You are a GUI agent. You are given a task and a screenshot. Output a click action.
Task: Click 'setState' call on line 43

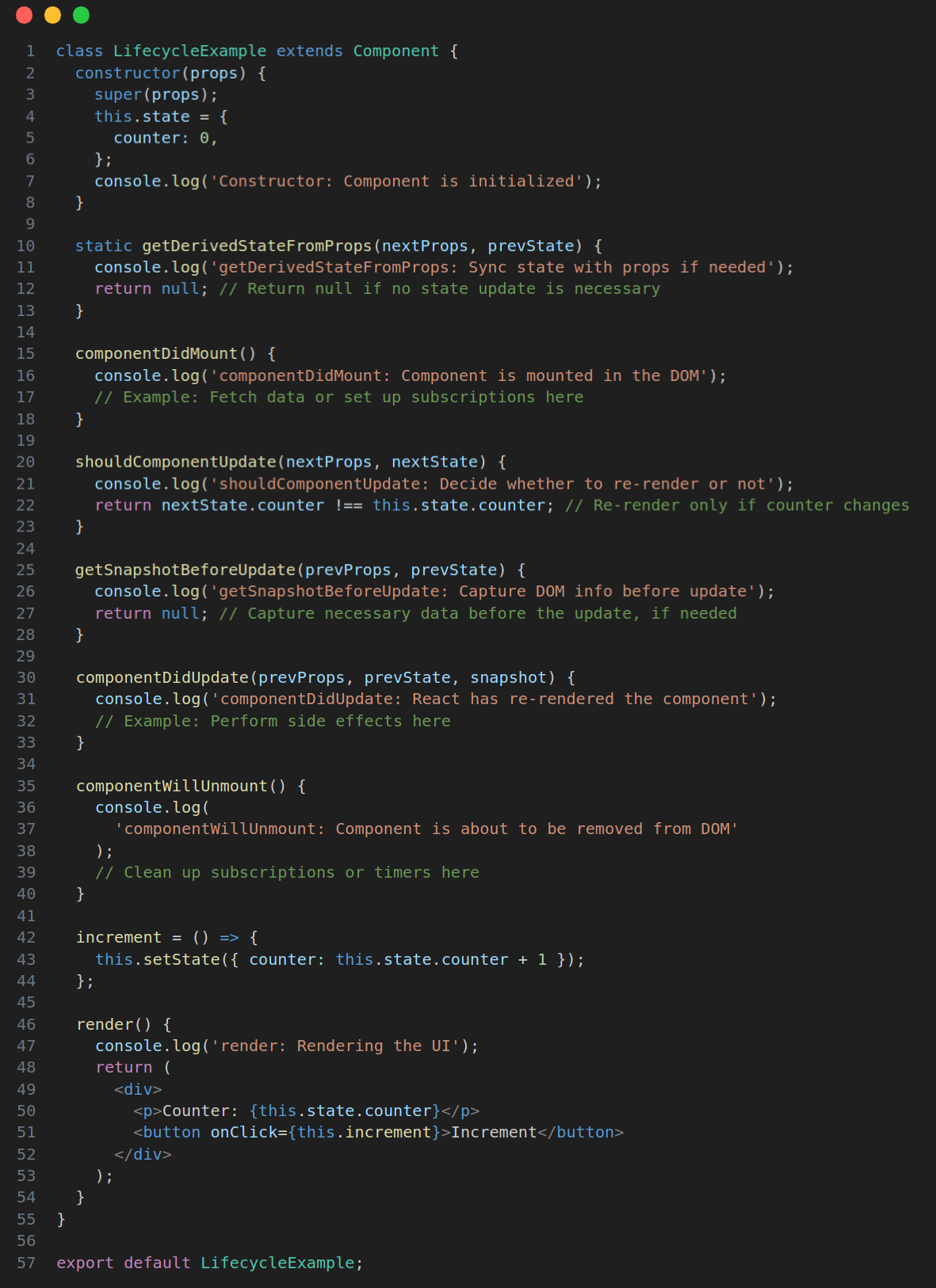click(x=181, y=959)
